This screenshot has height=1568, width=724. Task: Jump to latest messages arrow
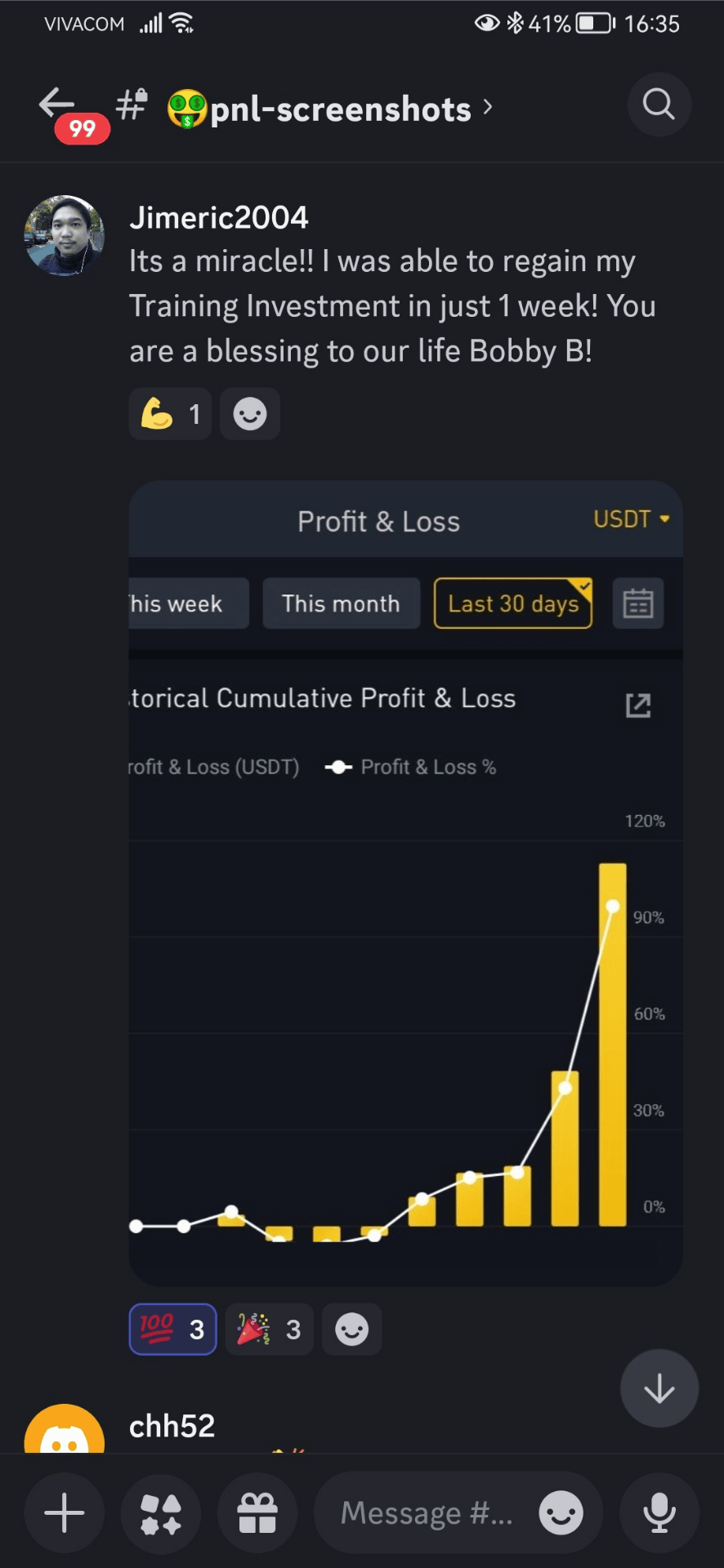[659, 1388]
